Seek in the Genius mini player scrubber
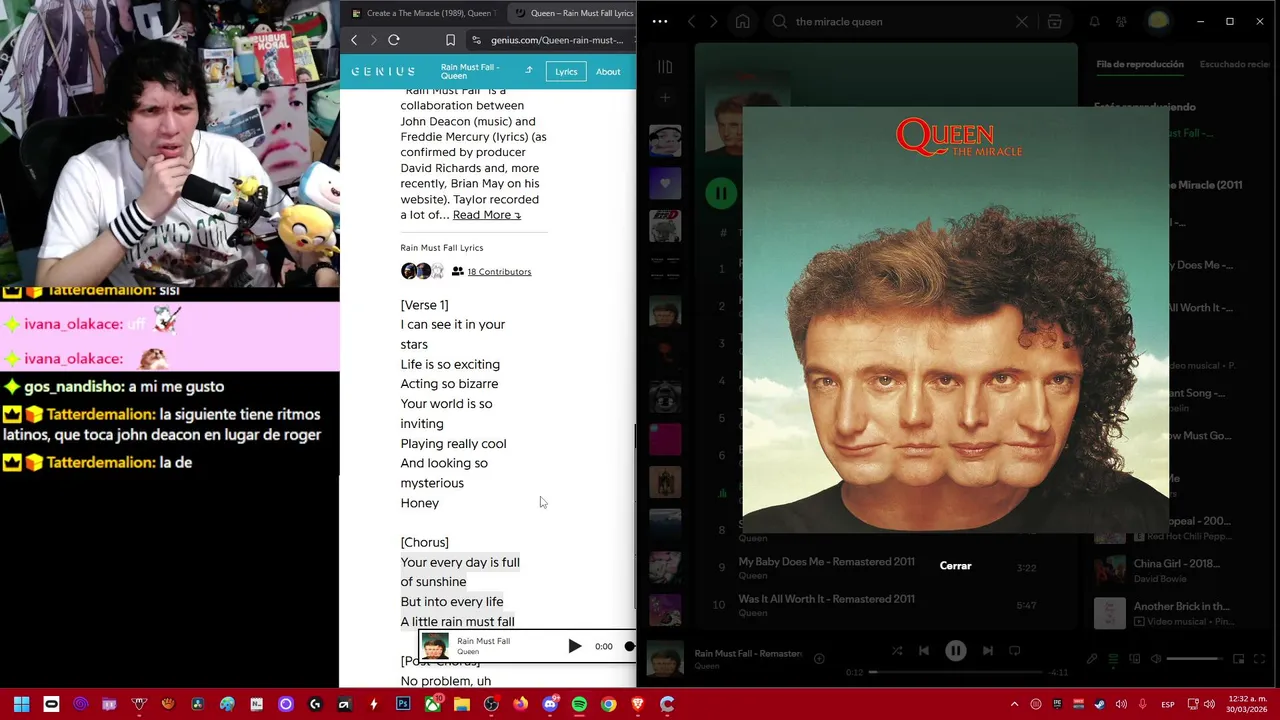1280x720 pixels. 630,646
